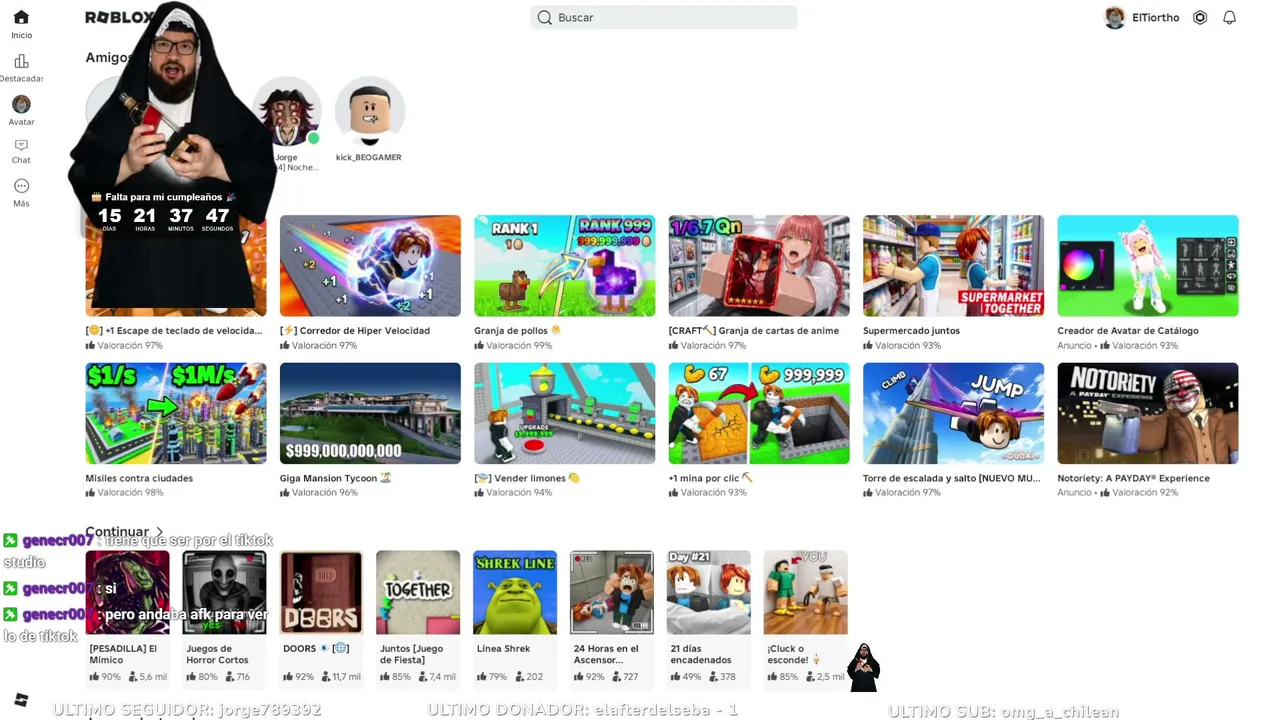
Task: Click the +1 mina por clic title
Action: (x=711, y=478)
